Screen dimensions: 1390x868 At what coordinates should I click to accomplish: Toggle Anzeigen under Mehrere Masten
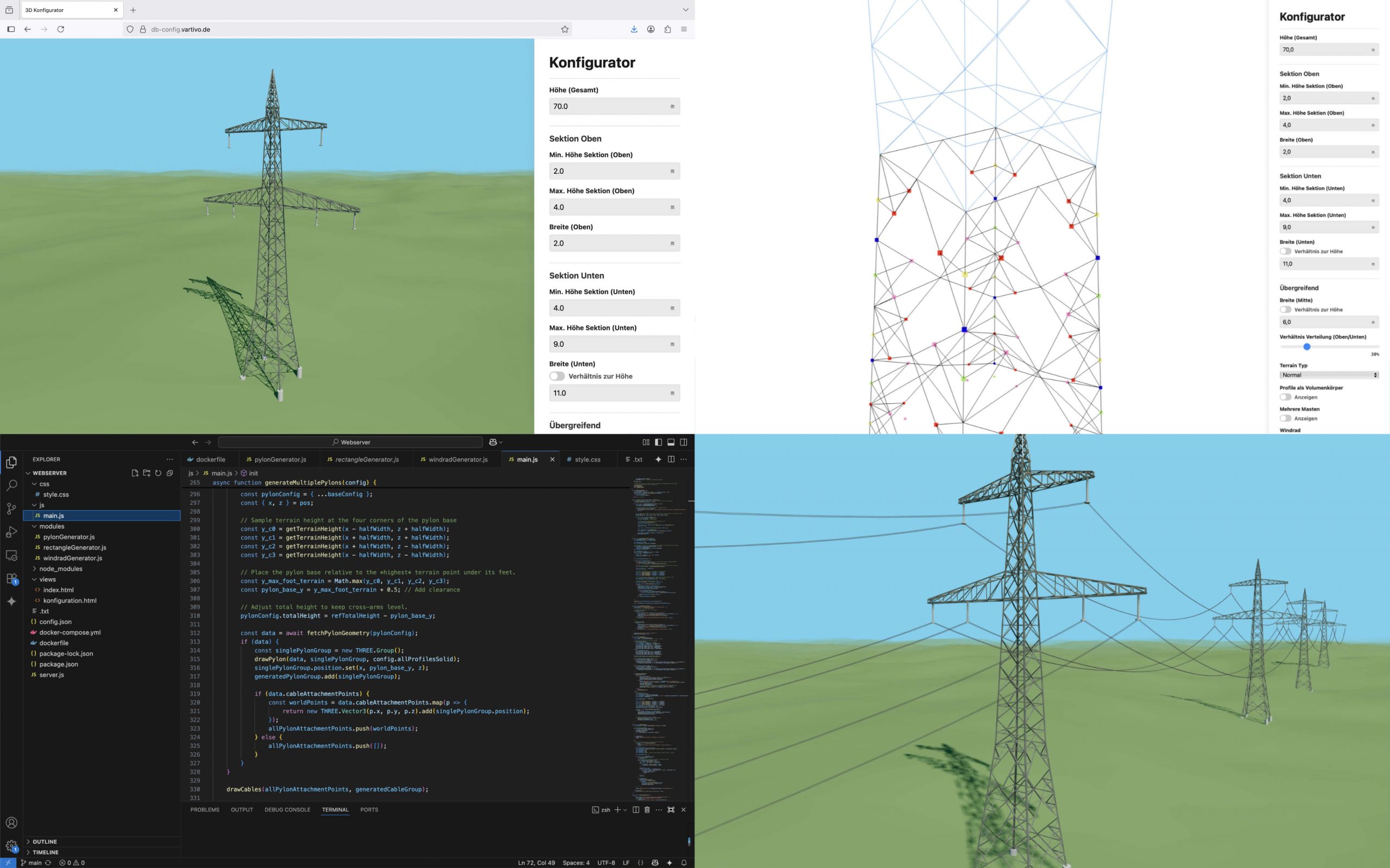pos(1286,419)
